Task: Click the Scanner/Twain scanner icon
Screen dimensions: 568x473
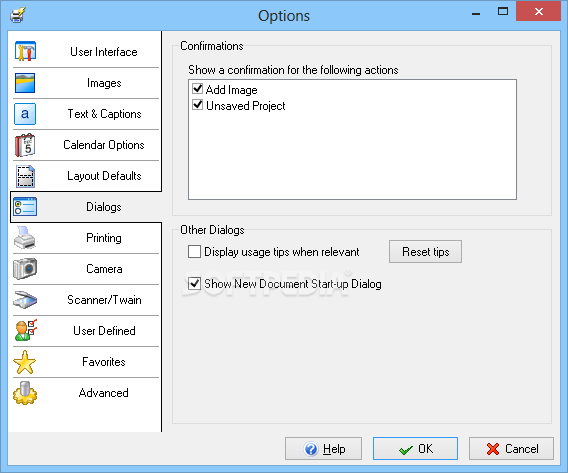Action: pos(25,300)
